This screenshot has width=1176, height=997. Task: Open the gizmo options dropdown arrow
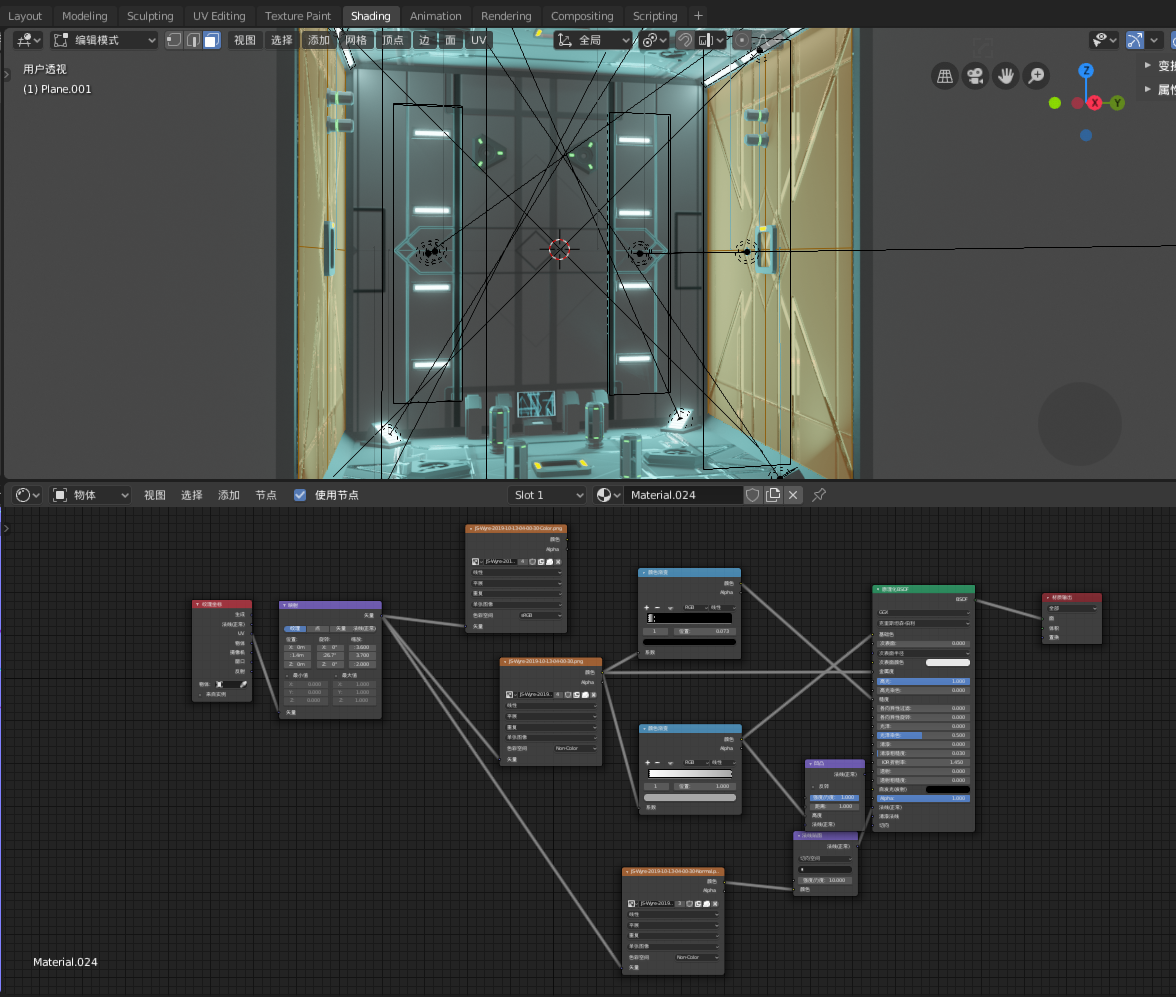coord(1154,41)
